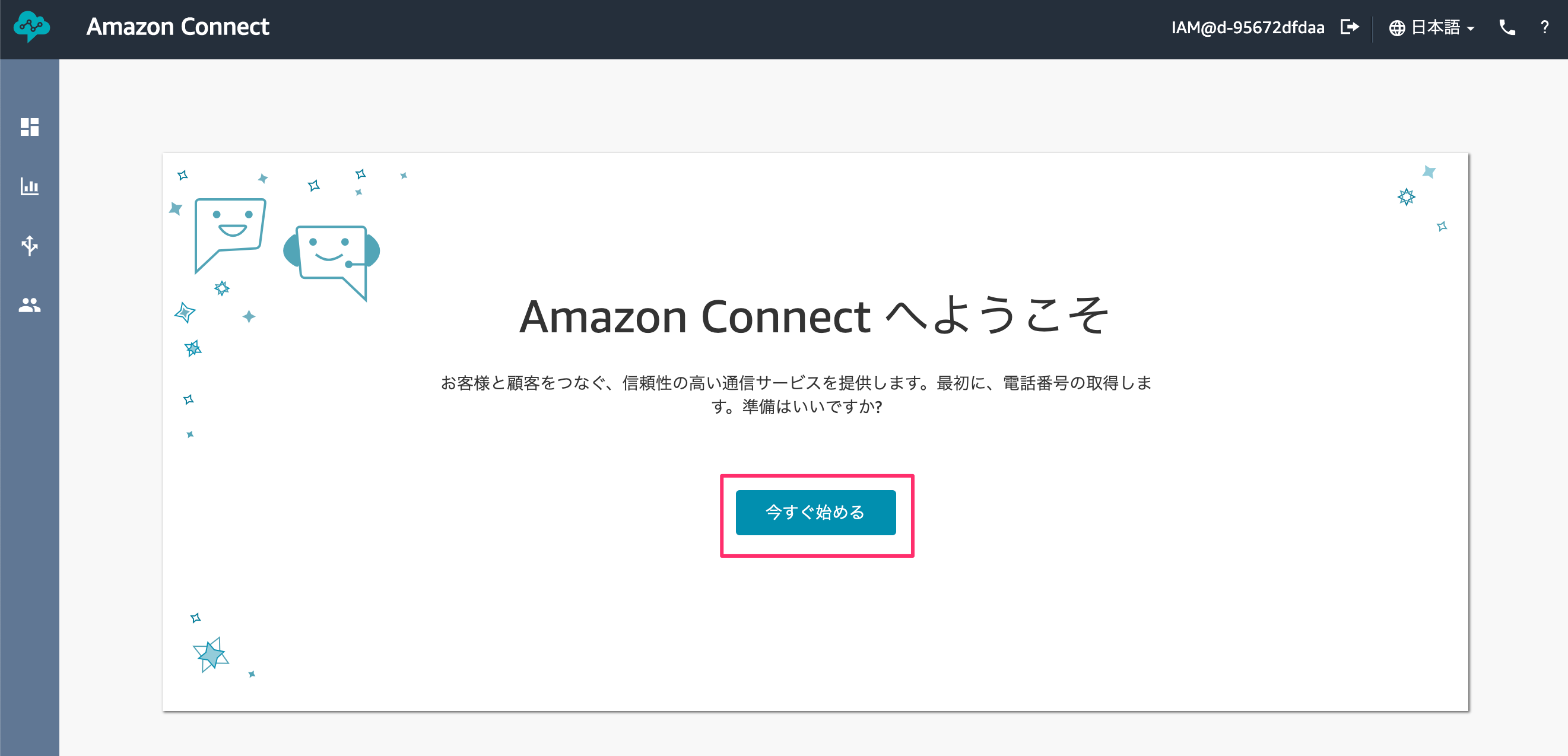This screenshot has width=1568, height=756.
Task: Open the users icon in sidebar
Action: tap(29, 305)
